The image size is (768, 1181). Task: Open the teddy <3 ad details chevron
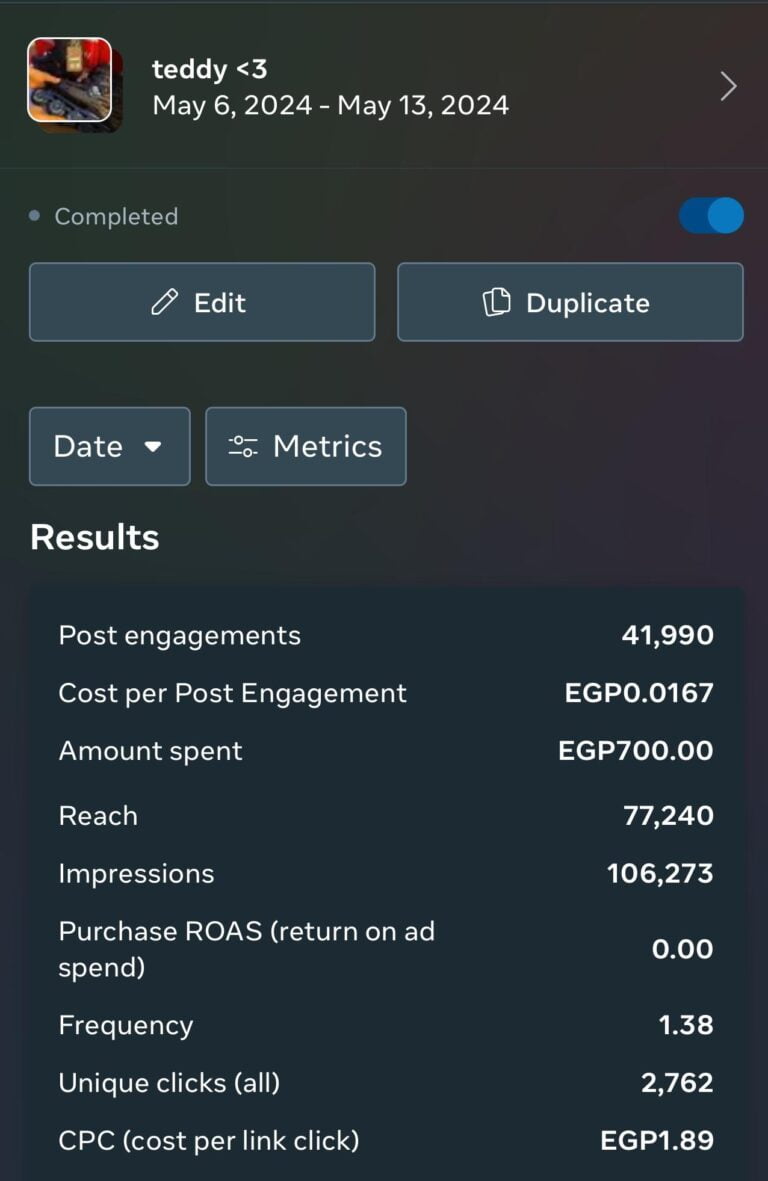coord(728,87)
